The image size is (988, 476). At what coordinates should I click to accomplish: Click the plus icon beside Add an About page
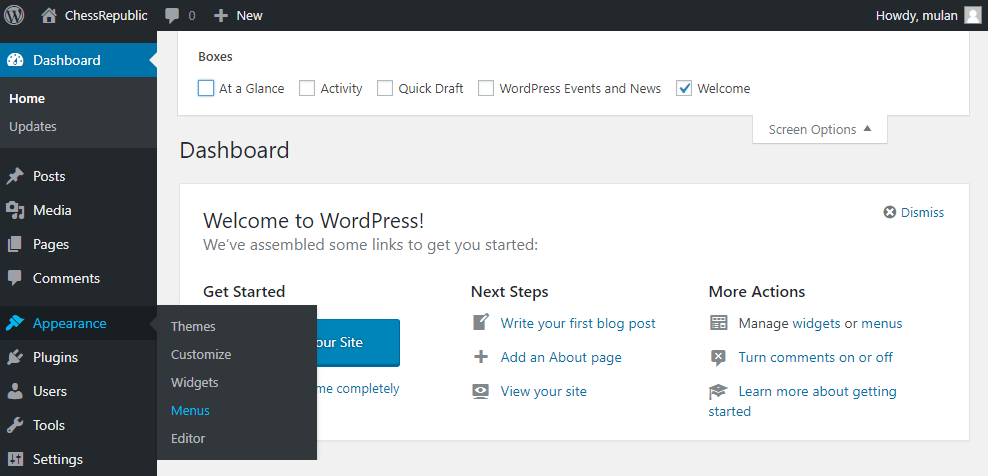[x=481, y=357]
